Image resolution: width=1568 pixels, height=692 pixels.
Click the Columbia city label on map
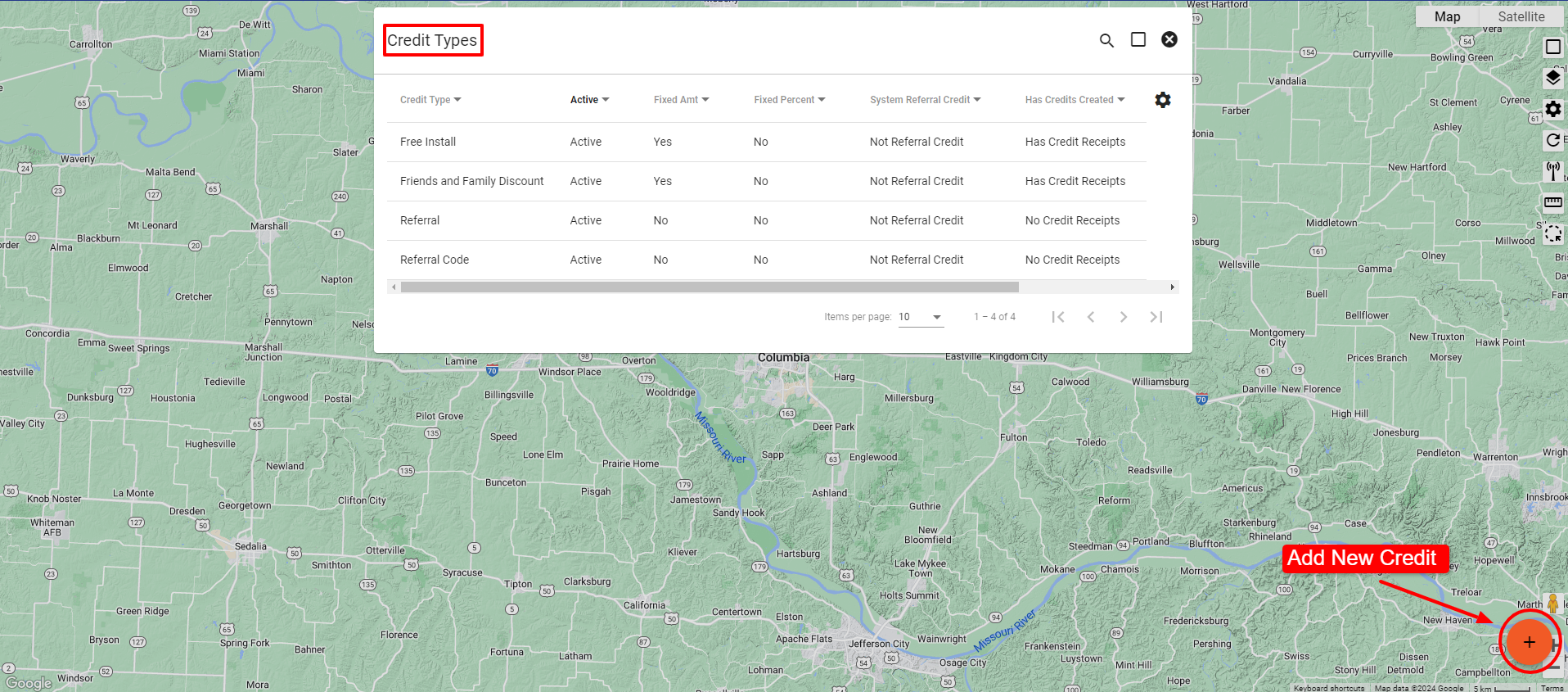(x=783, y=357)
